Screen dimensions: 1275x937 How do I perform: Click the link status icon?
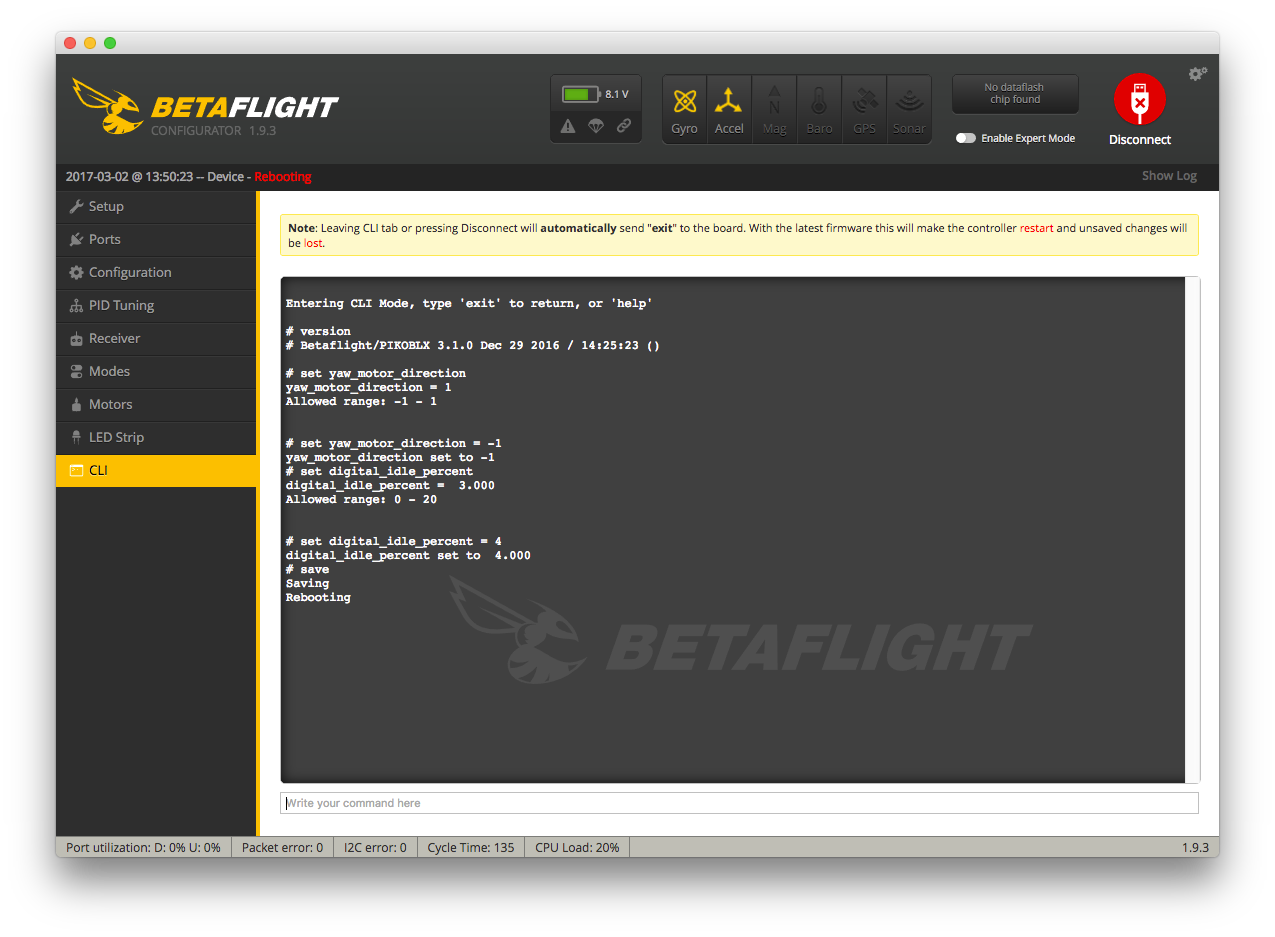tap(624, 126)
